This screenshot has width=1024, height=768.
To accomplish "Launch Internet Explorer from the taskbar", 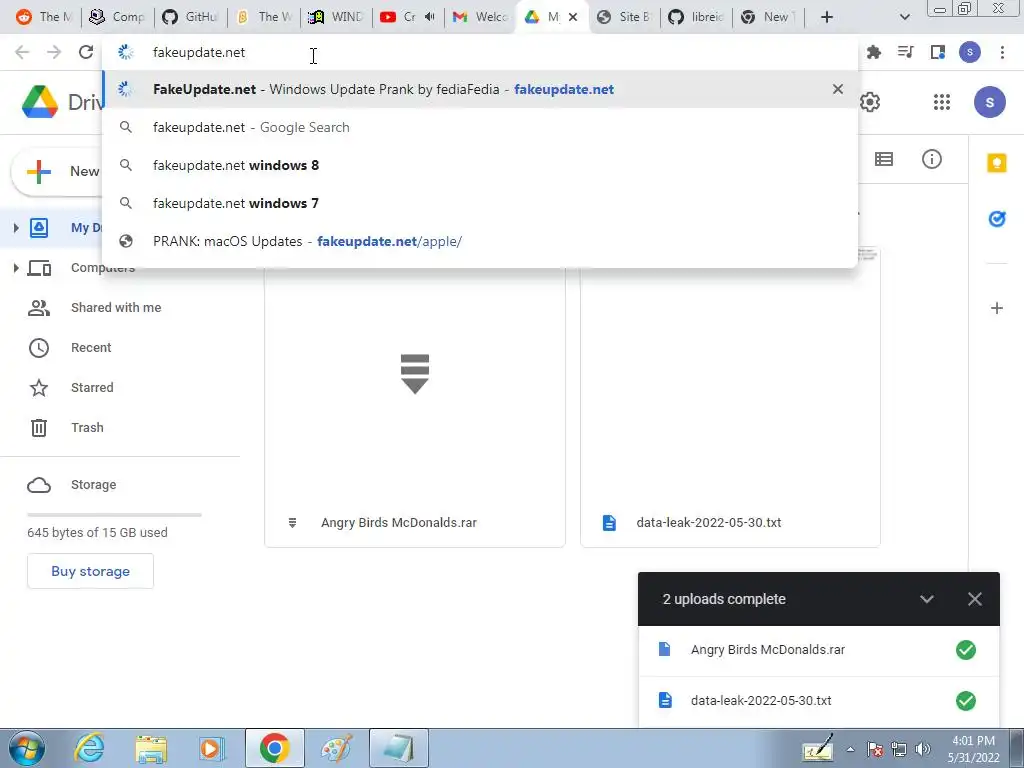I will 89,748.
